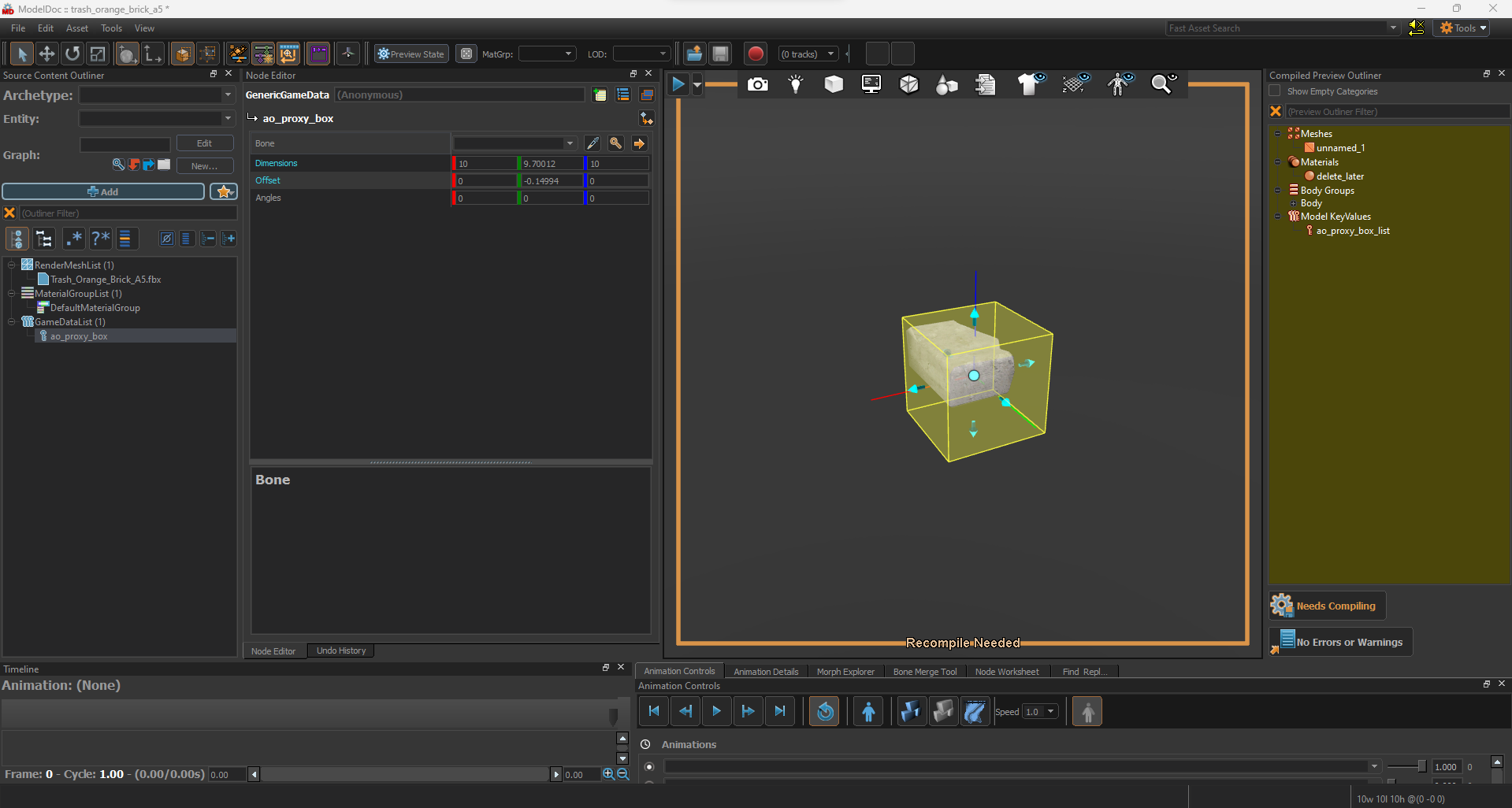This screenshot has height=808, width=1512.
Task: Click the Add button in outliner
Action: tap(103, 192)
